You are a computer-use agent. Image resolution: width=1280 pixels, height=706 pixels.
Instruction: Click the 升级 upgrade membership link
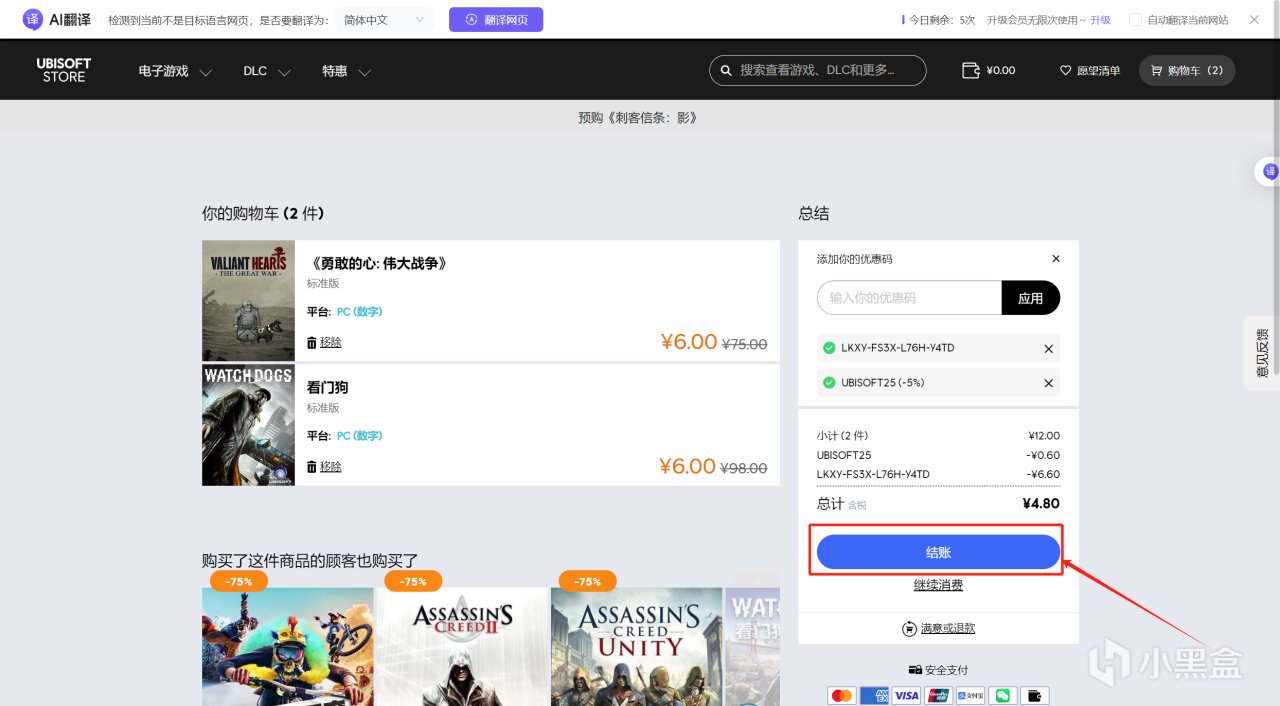1100,20
